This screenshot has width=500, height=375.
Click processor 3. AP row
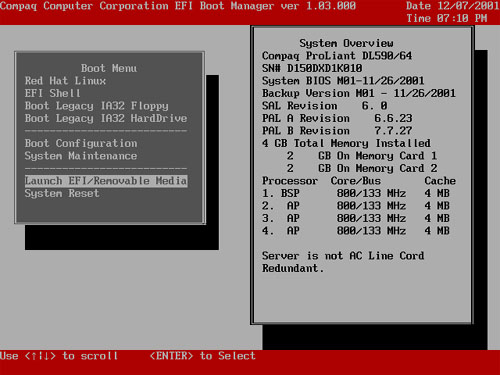pos(356,218)
